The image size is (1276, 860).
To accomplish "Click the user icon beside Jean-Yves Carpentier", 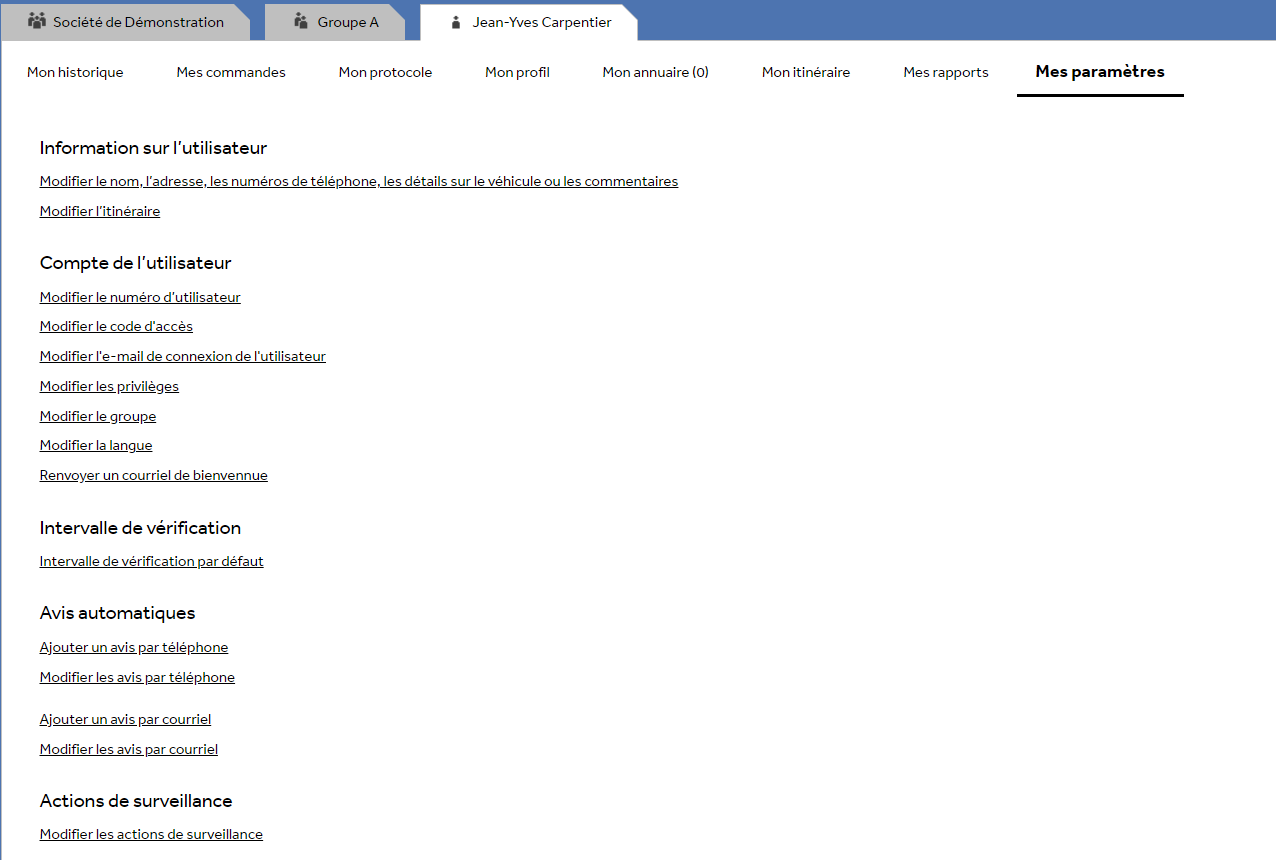I will [x=455, y=22].
